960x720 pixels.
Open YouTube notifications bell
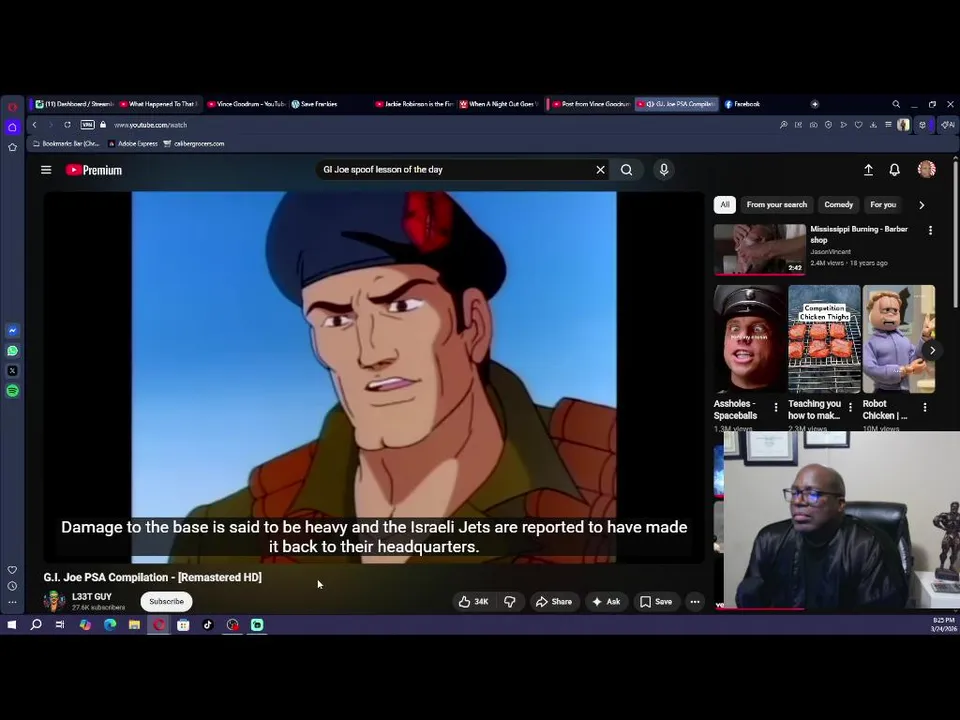click(894, 170)
